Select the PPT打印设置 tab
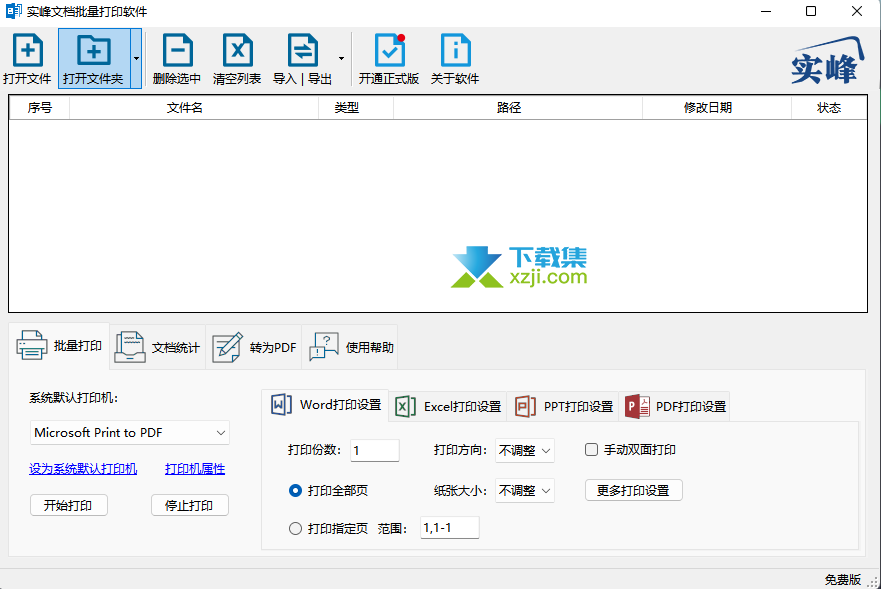This screenshot has width=881, height=589. coord(563,406)
